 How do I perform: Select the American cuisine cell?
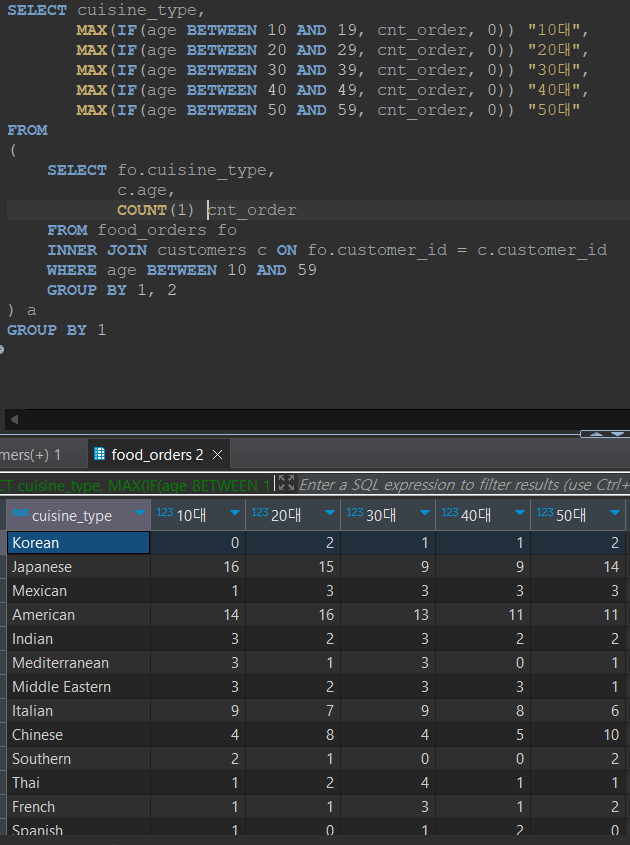[79, 615]
